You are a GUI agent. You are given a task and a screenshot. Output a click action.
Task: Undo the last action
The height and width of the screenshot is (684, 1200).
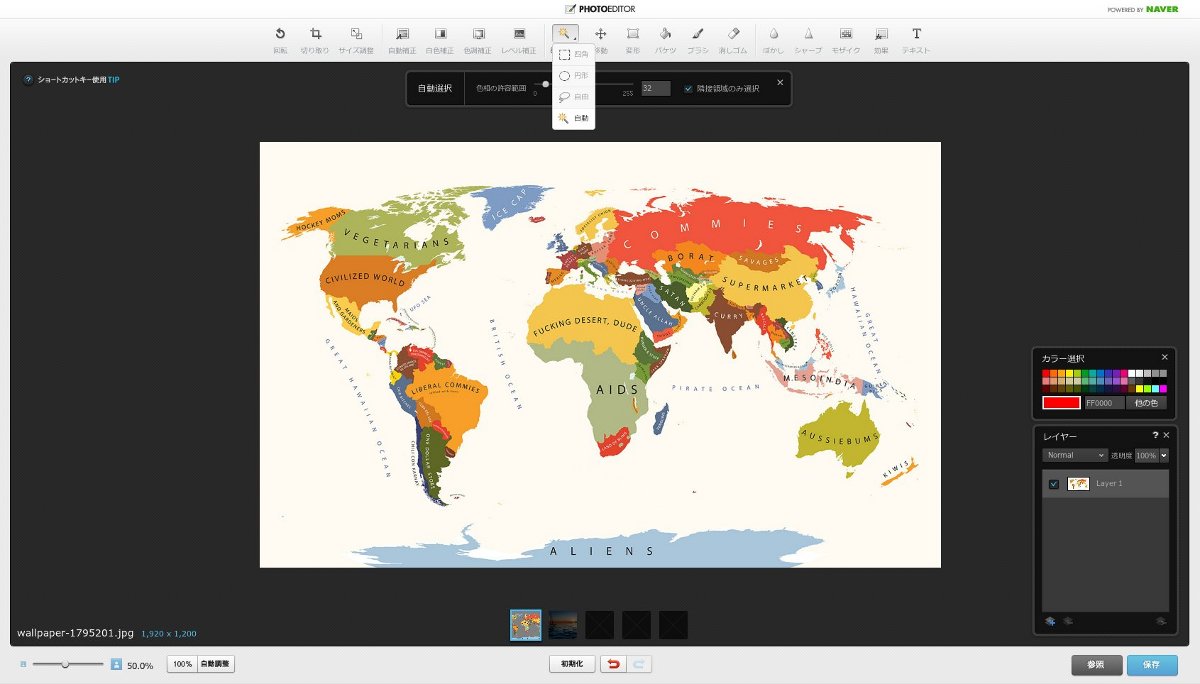click(612, 664)
